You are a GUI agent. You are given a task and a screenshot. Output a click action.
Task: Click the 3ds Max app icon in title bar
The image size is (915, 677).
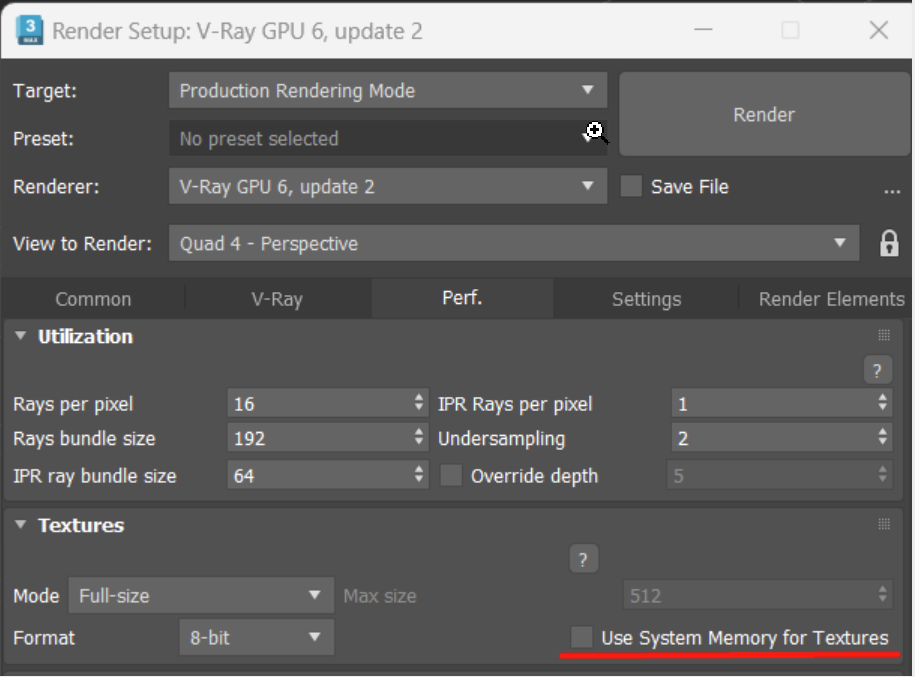[29, 31]
